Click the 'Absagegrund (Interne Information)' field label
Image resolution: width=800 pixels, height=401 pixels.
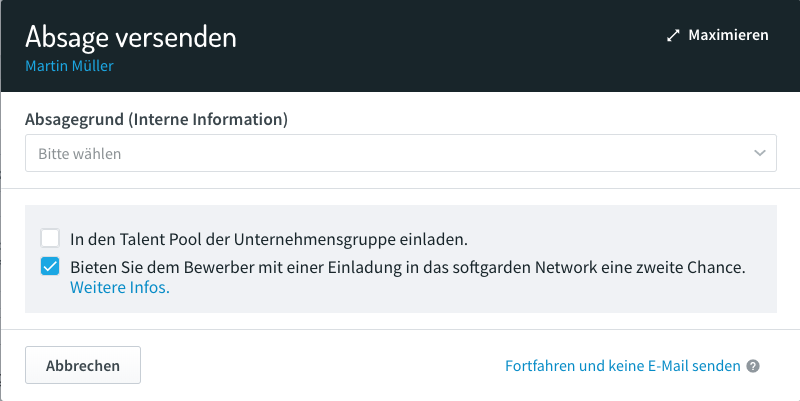tap(156, 119)
